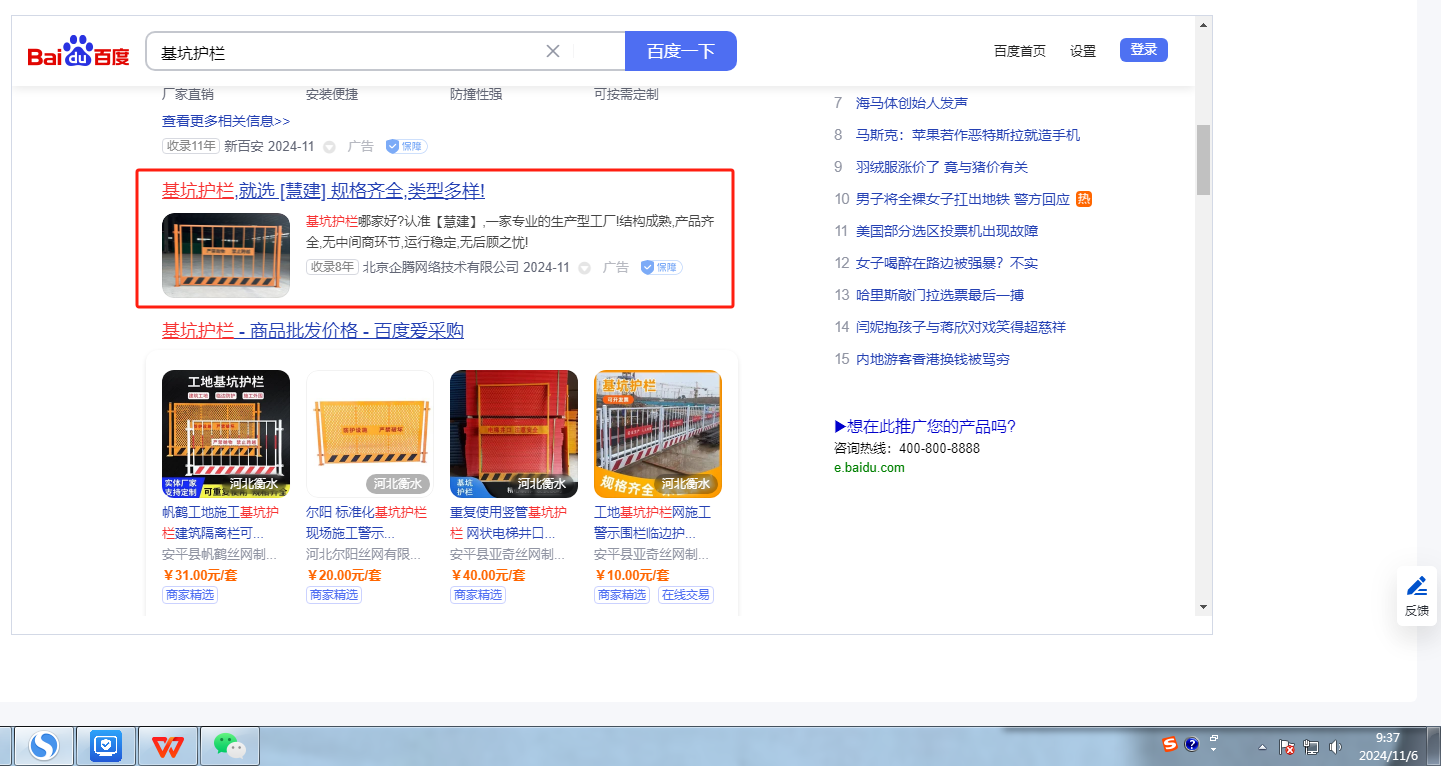1441x766 pixels.
Task: Open Sogou browser from the taskbar
Action: coord(43,746)
